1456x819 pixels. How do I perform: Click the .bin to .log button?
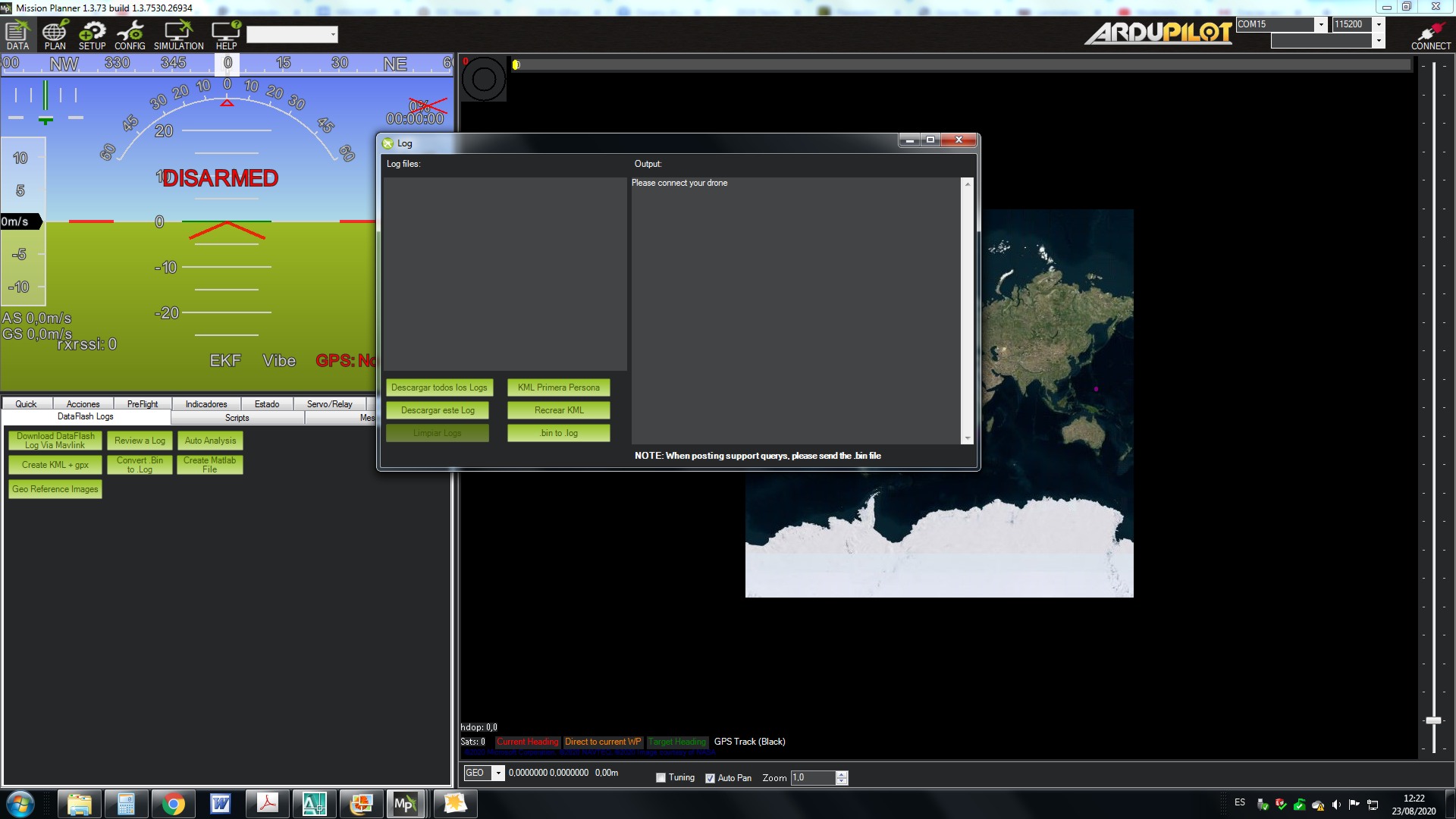pos(559,433)
